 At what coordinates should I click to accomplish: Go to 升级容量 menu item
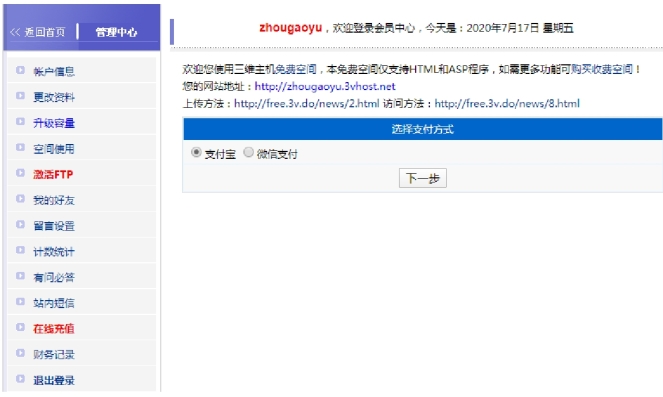click(54, 123)
